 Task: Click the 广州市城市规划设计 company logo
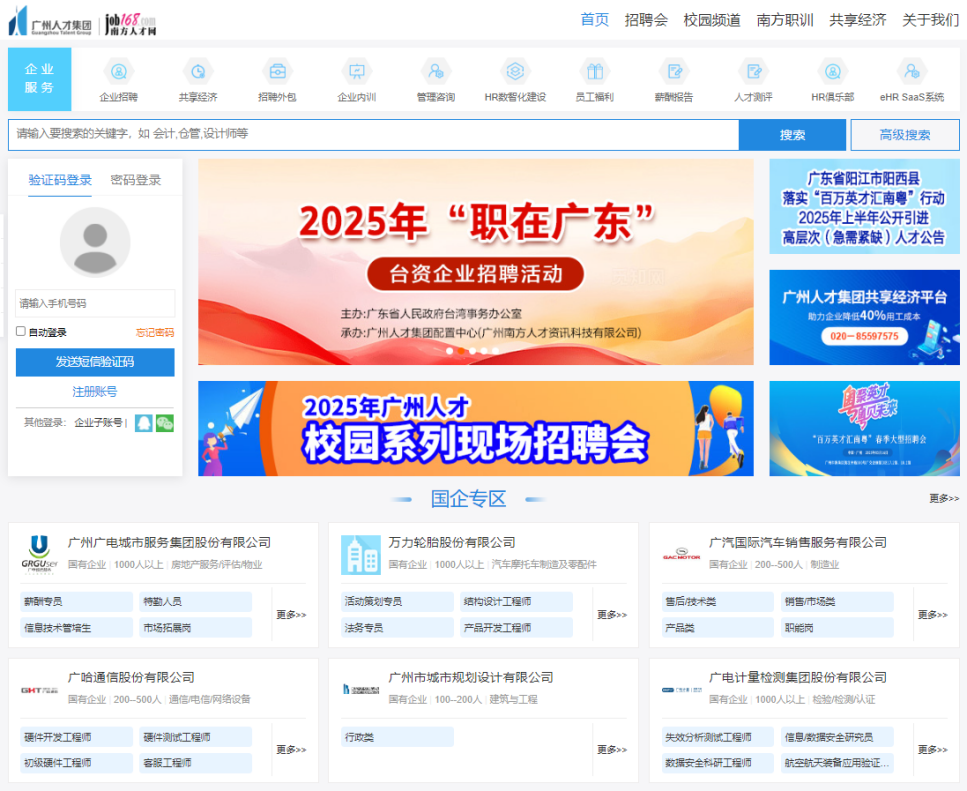tap(361, 689)
